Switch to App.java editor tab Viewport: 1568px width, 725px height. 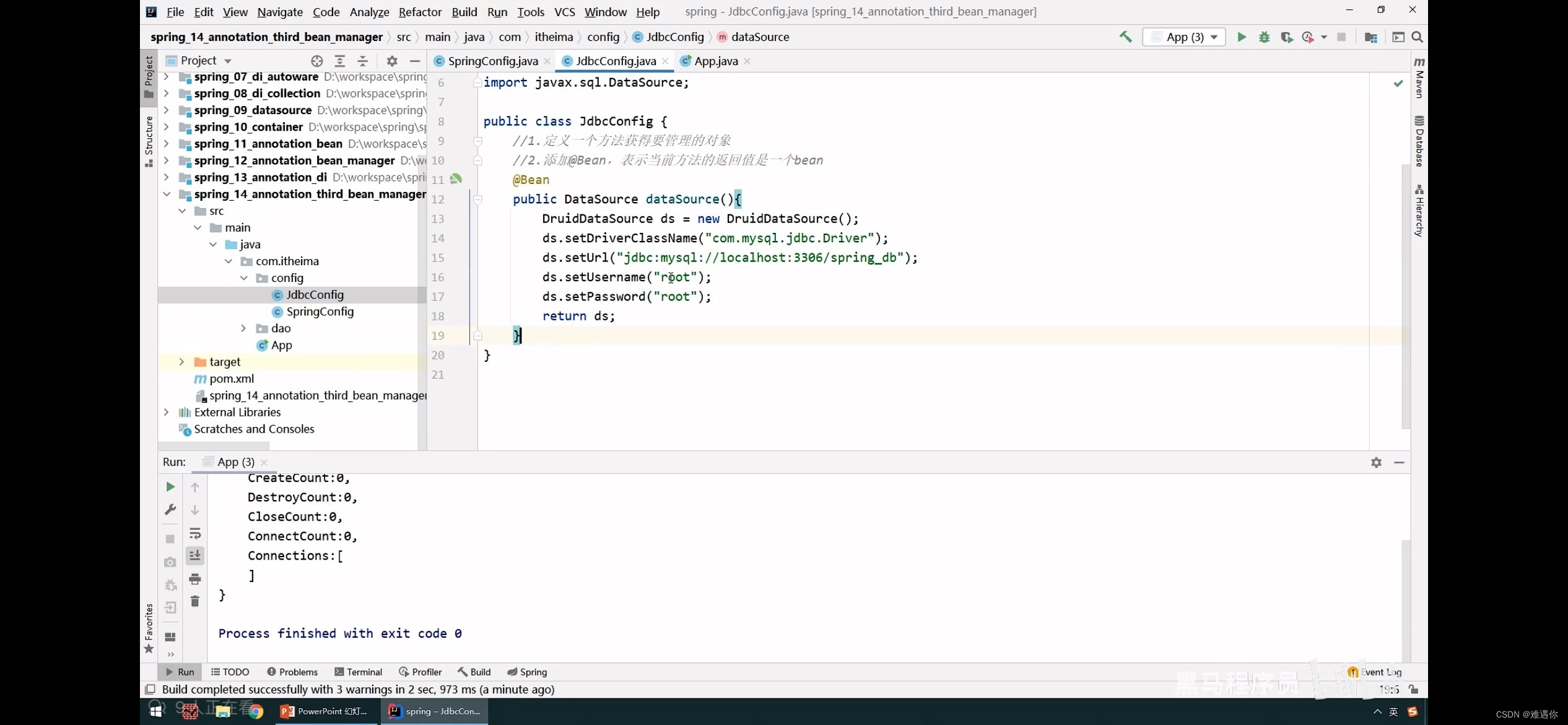[x=715, y=61]
